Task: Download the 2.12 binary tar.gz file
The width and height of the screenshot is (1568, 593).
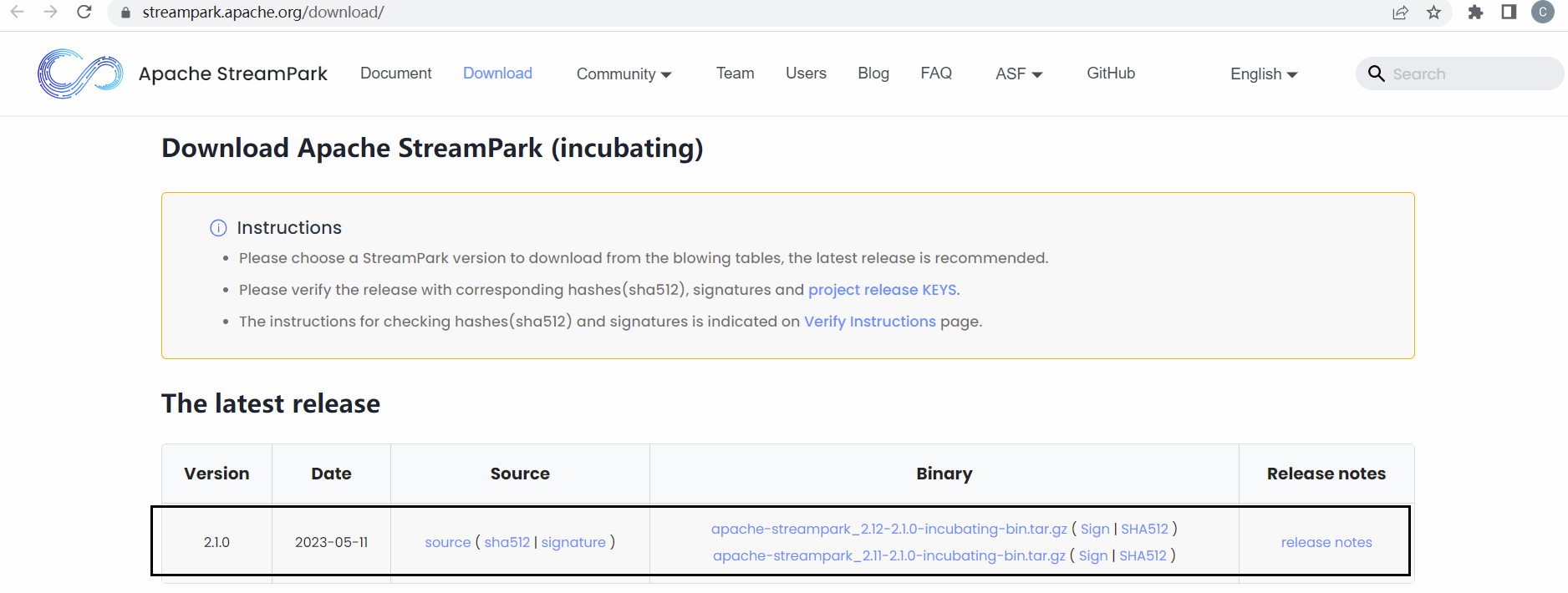Action: (x=888, y=529)
